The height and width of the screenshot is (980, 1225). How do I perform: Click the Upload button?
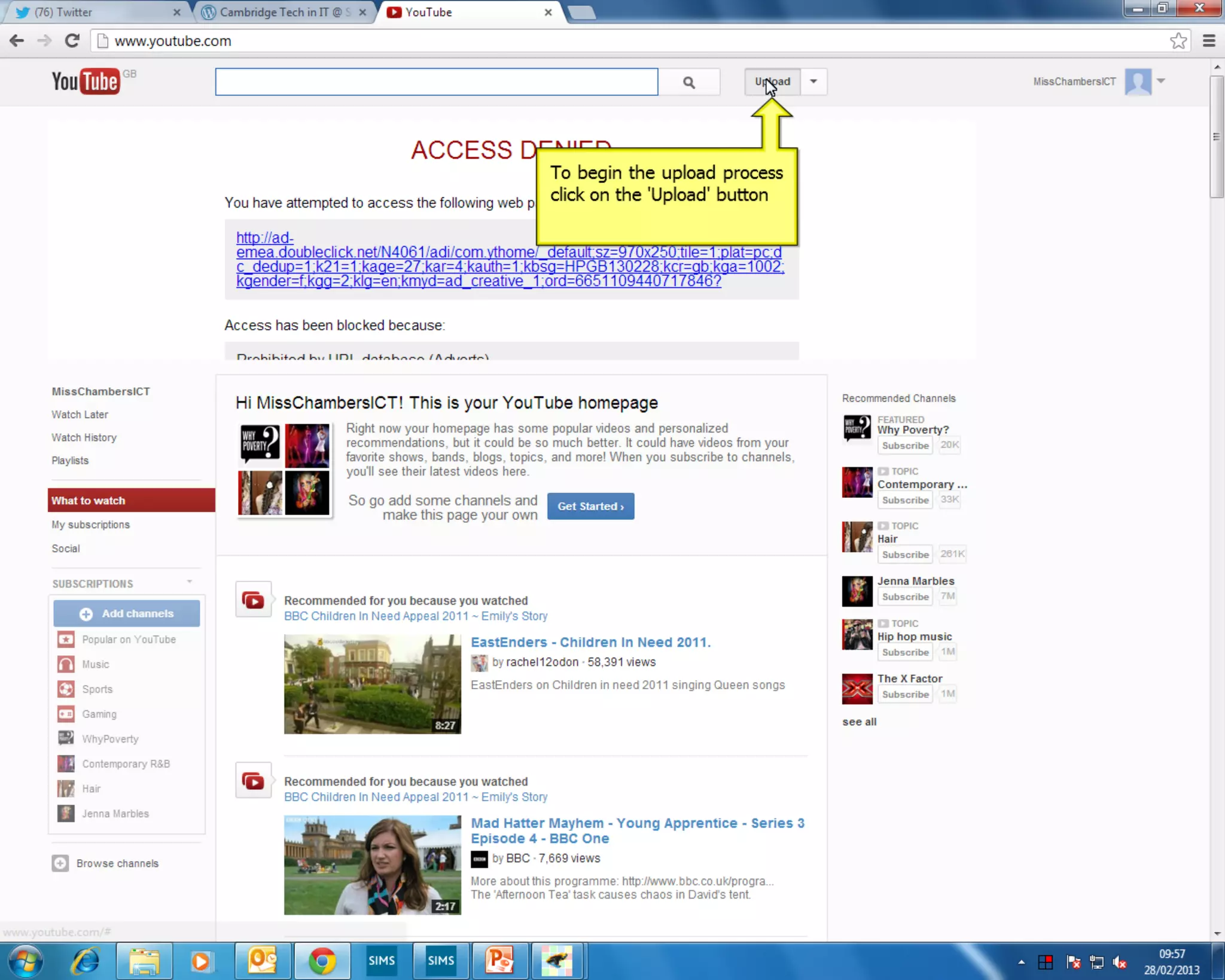(772, 81)
